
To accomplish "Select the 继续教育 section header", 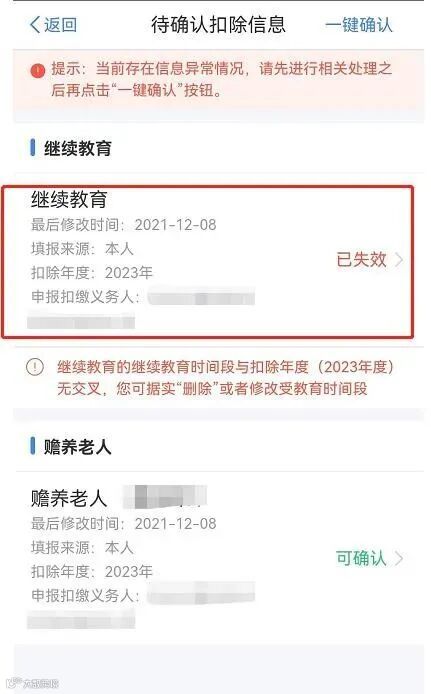I will pyautogui.click(x=77, y=148).
